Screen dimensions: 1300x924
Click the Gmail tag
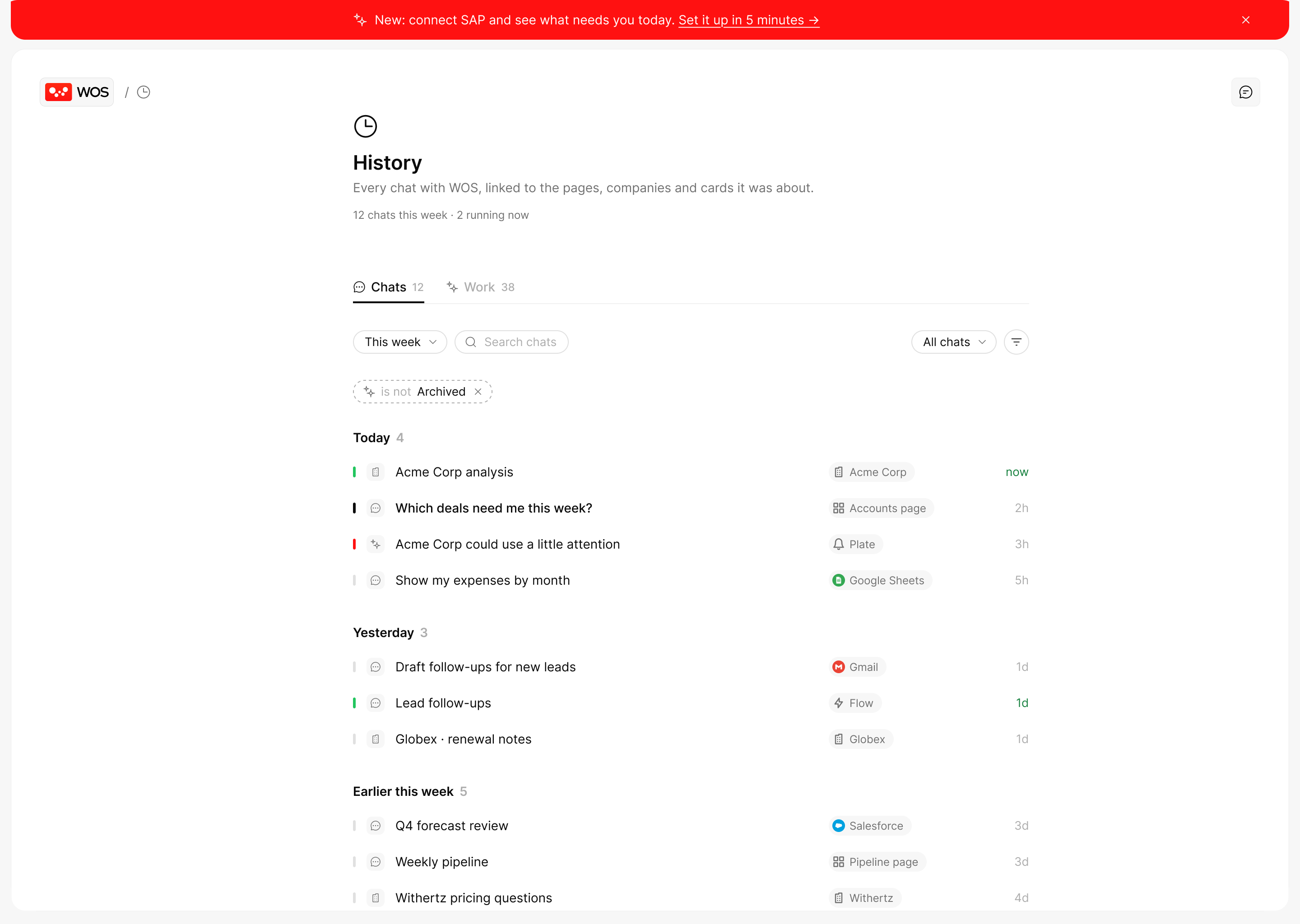click(x=857, y=667)
